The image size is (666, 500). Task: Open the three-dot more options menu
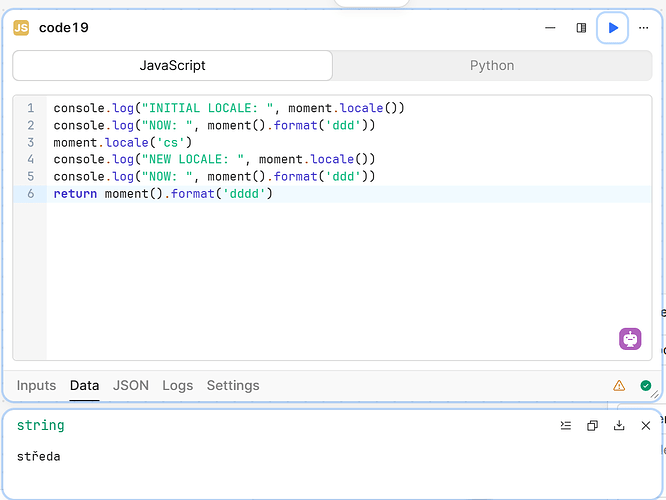coord(644,28)
